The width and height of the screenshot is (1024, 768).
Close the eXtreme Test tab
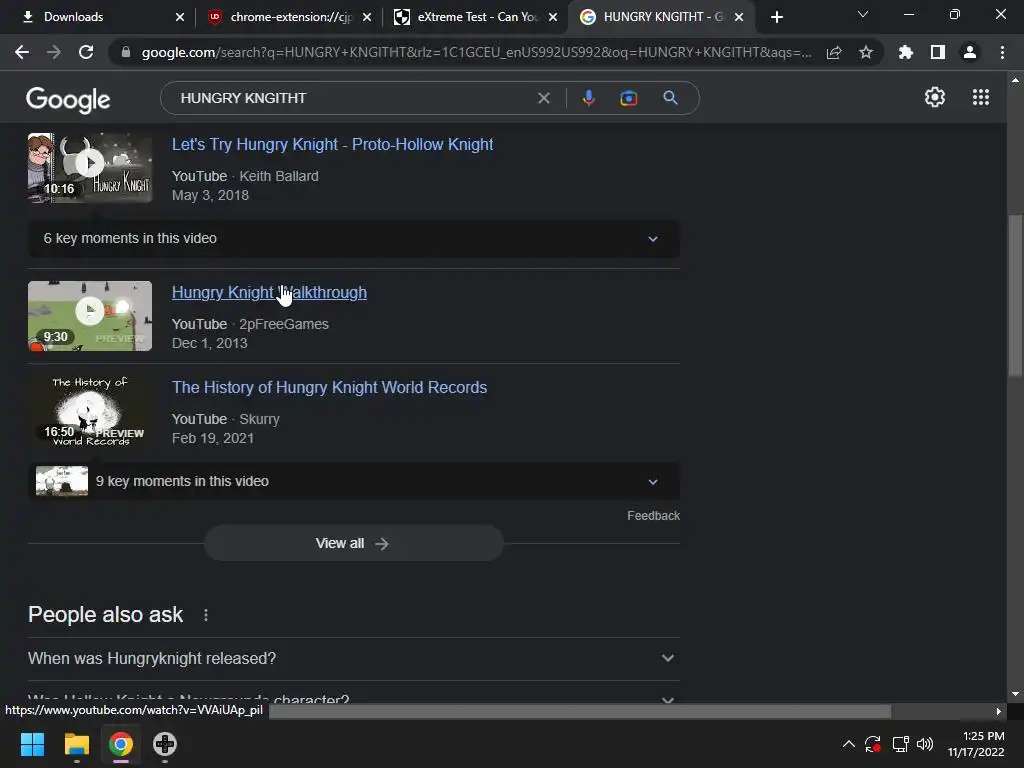pos(553,17)
